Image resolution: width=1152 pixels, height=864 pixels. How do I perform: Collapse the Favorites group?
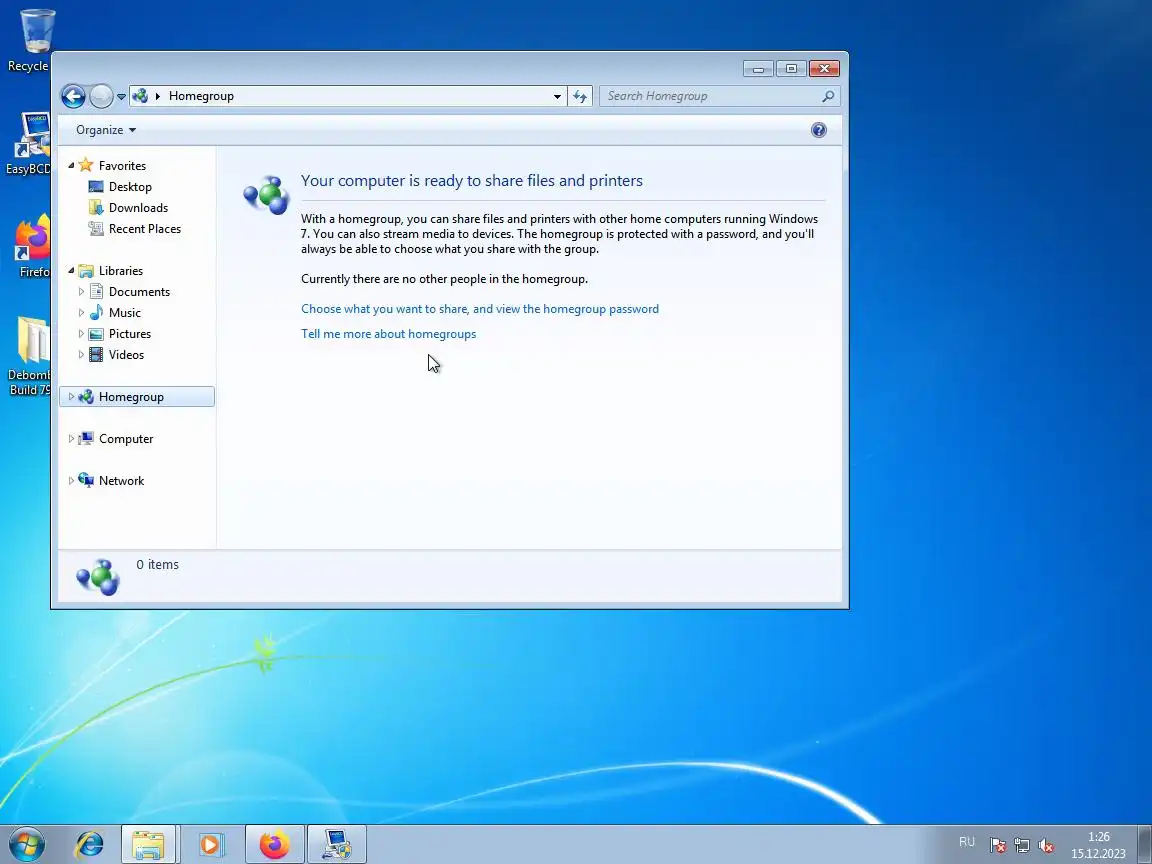pyautogui.click(x=71, y=166)
